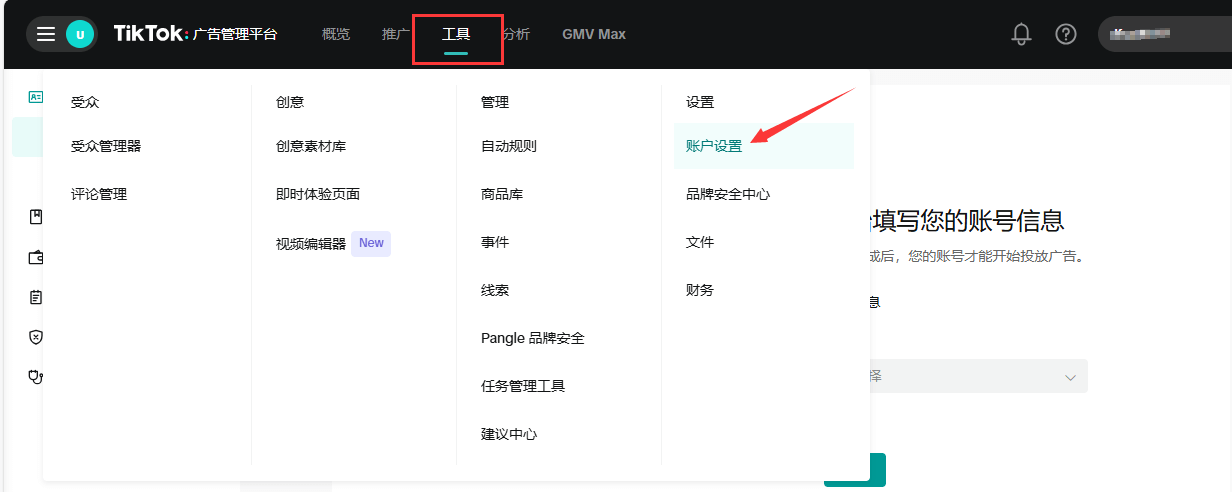Image resolution: width=1232 pixels, height=492 pixels.
Task: Open 受众管理器 from the menu
Action: 106,146
